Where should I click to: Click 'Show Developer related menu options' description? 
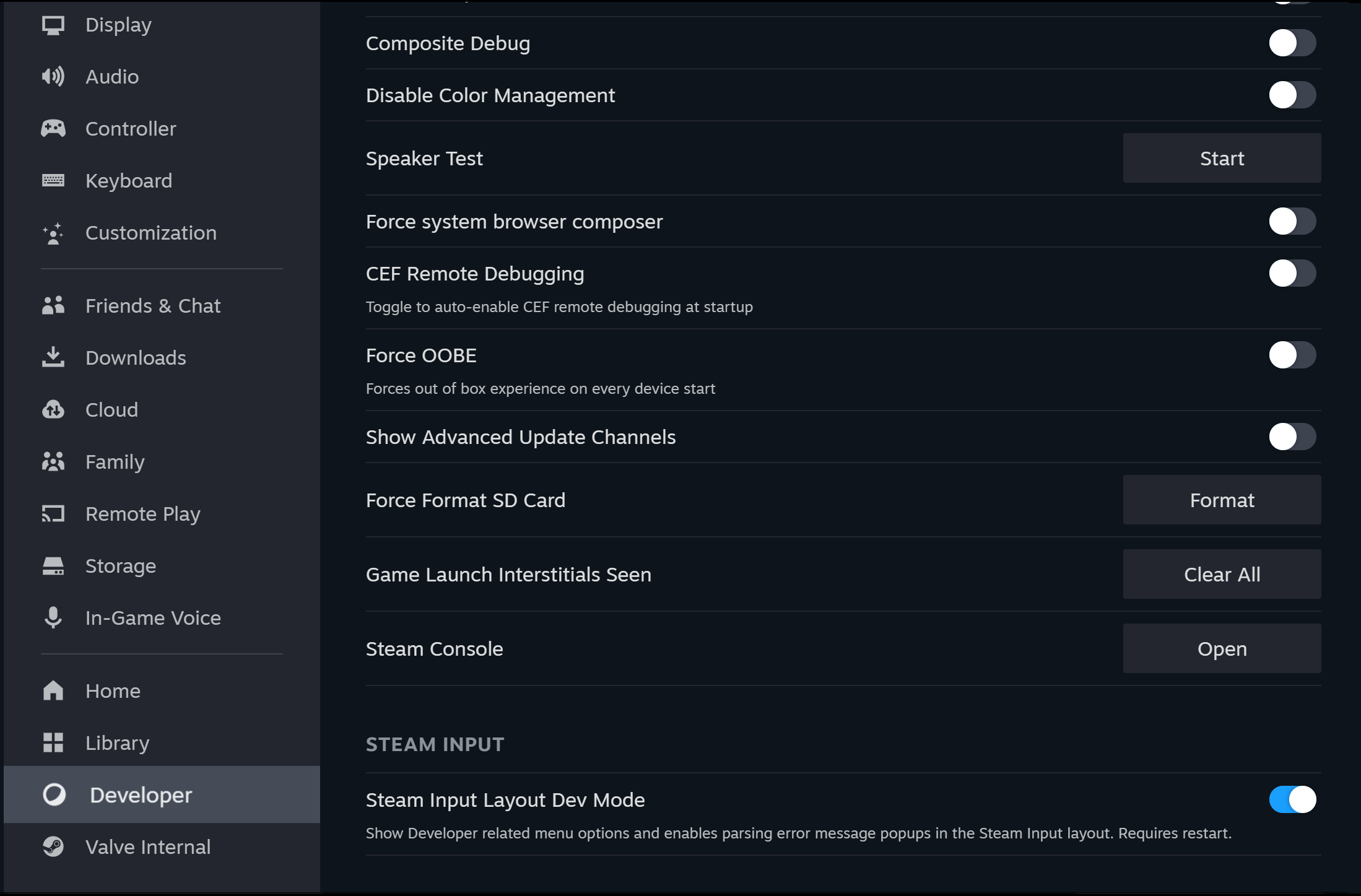click(x=799, y=833)
